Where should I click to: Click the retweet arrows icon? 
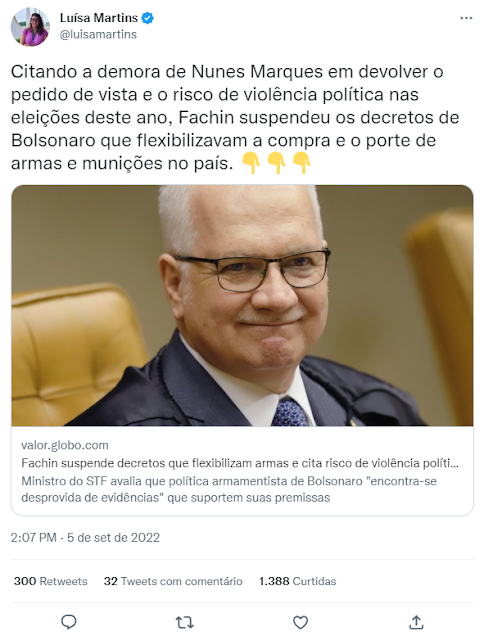tap(184, 622)
